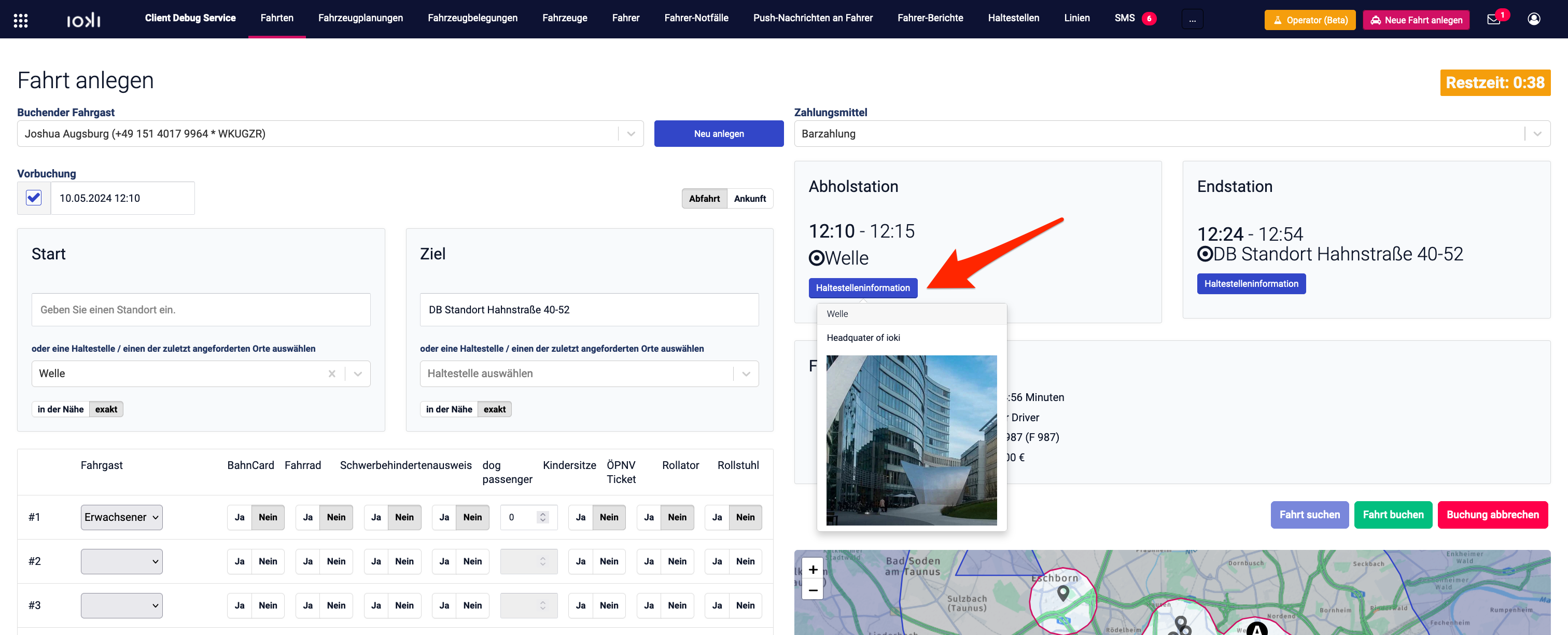Set dog passenger to Ja for passenger #1
Image resolution: width=1568 pixels, height=635 pixels.
444,518
